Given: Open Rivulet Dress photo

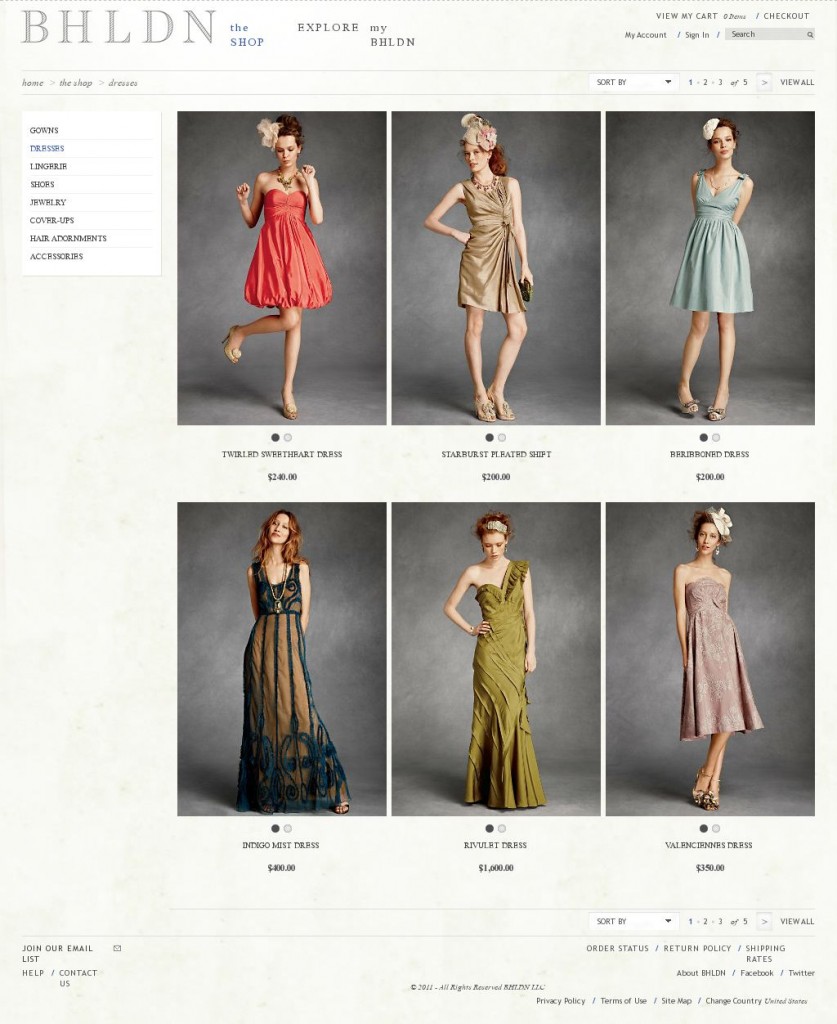Looking at the screenshot, I should pos(496,659).
